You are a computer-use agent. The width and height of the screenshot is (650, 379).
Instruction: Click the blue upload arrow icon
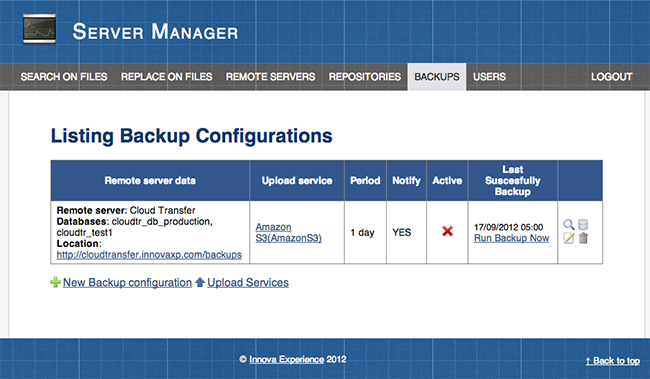click(200, 282)
